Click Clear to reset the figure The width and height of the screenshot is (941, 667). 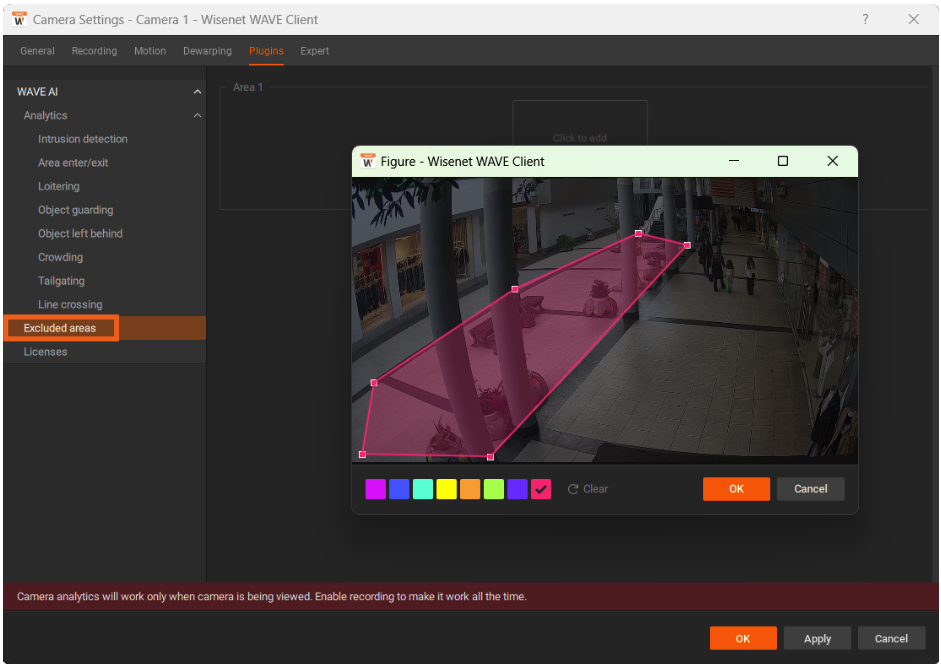[588, 489]
